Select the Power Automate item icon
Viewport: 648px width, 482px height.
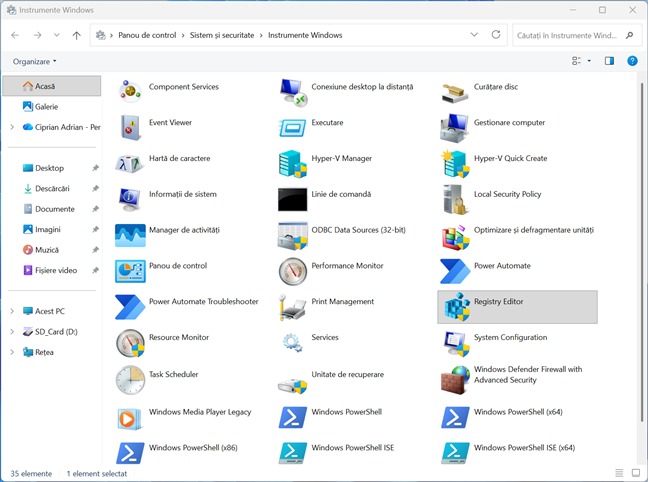tap(455, 271)
